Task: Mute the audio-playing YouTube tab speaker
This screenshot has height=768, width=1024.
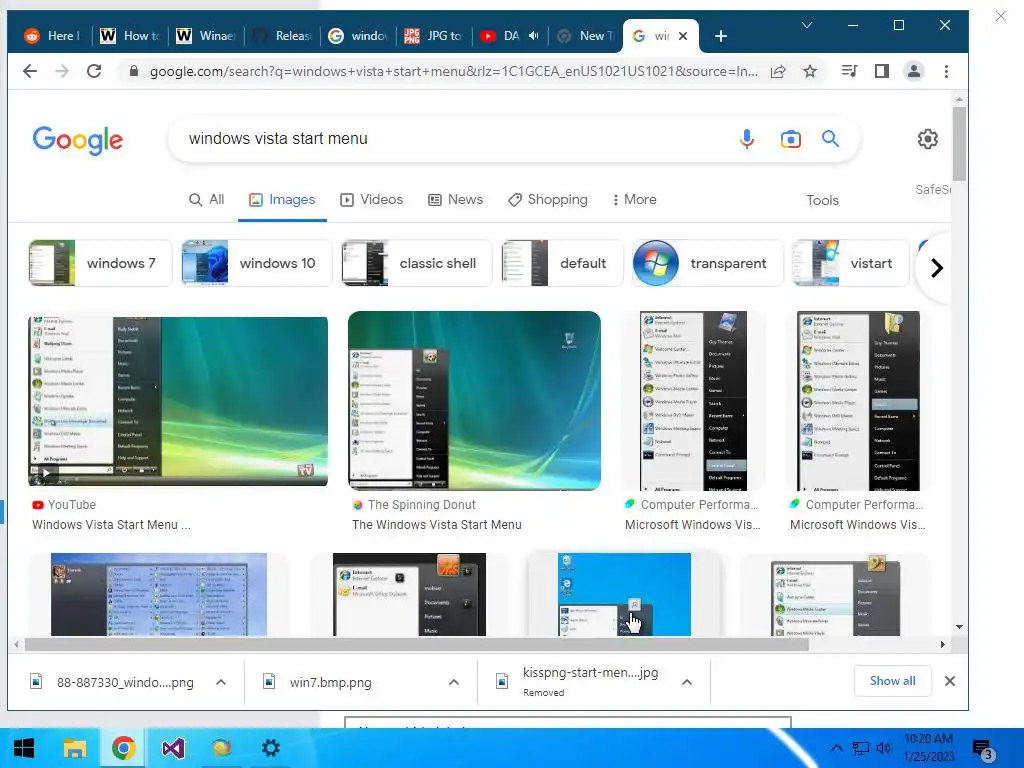Action: (x=534, y=36)
